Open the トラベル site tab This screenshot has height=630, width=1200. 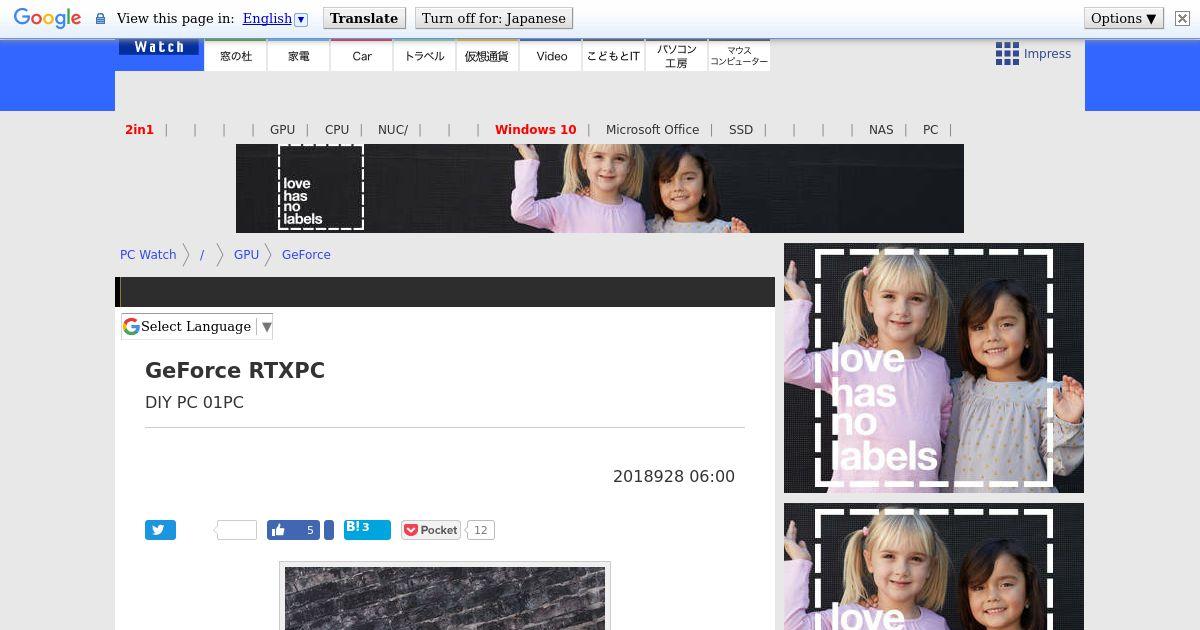coord(424,56)
